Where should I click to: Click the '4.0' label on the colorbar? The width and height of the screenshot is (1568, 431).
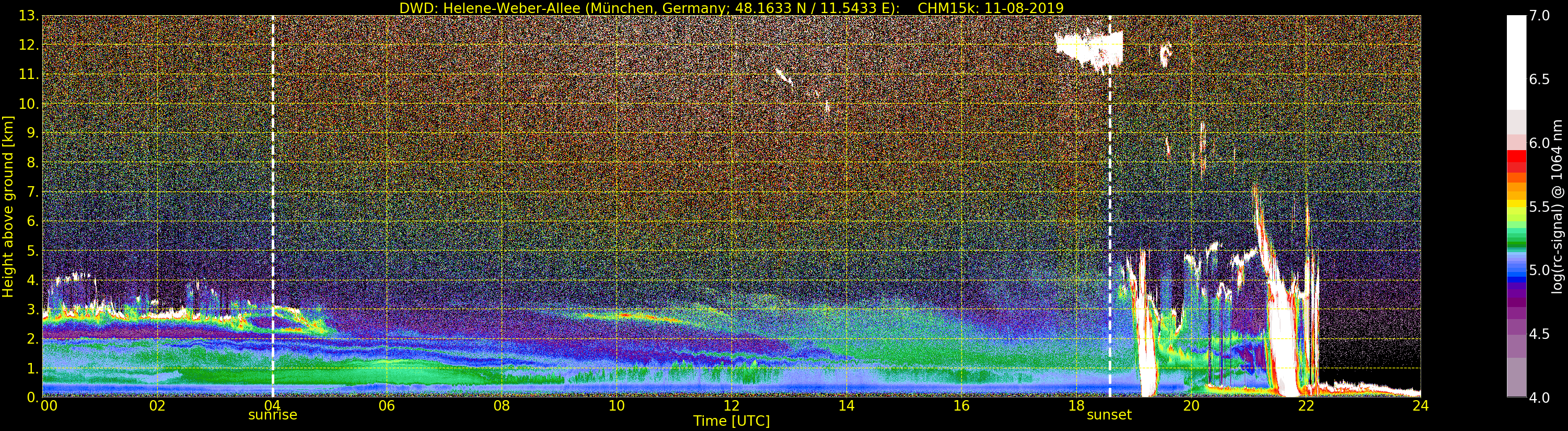pos(1539,398)
